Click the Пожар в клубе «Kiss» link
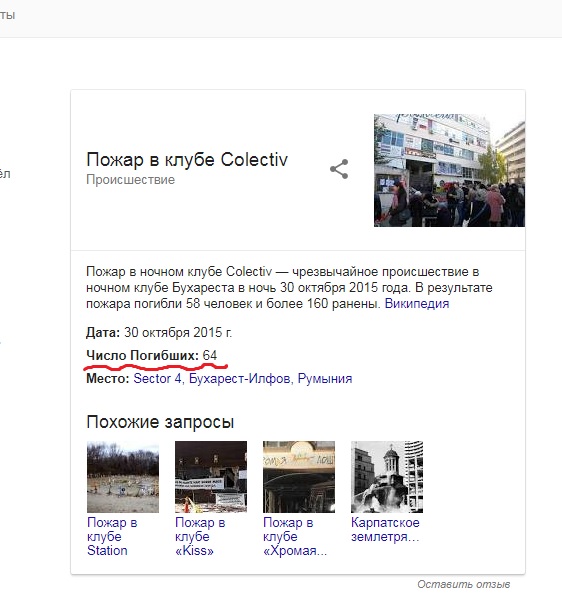This screenshot has width=562, height=594. click(x=200, y=536)
